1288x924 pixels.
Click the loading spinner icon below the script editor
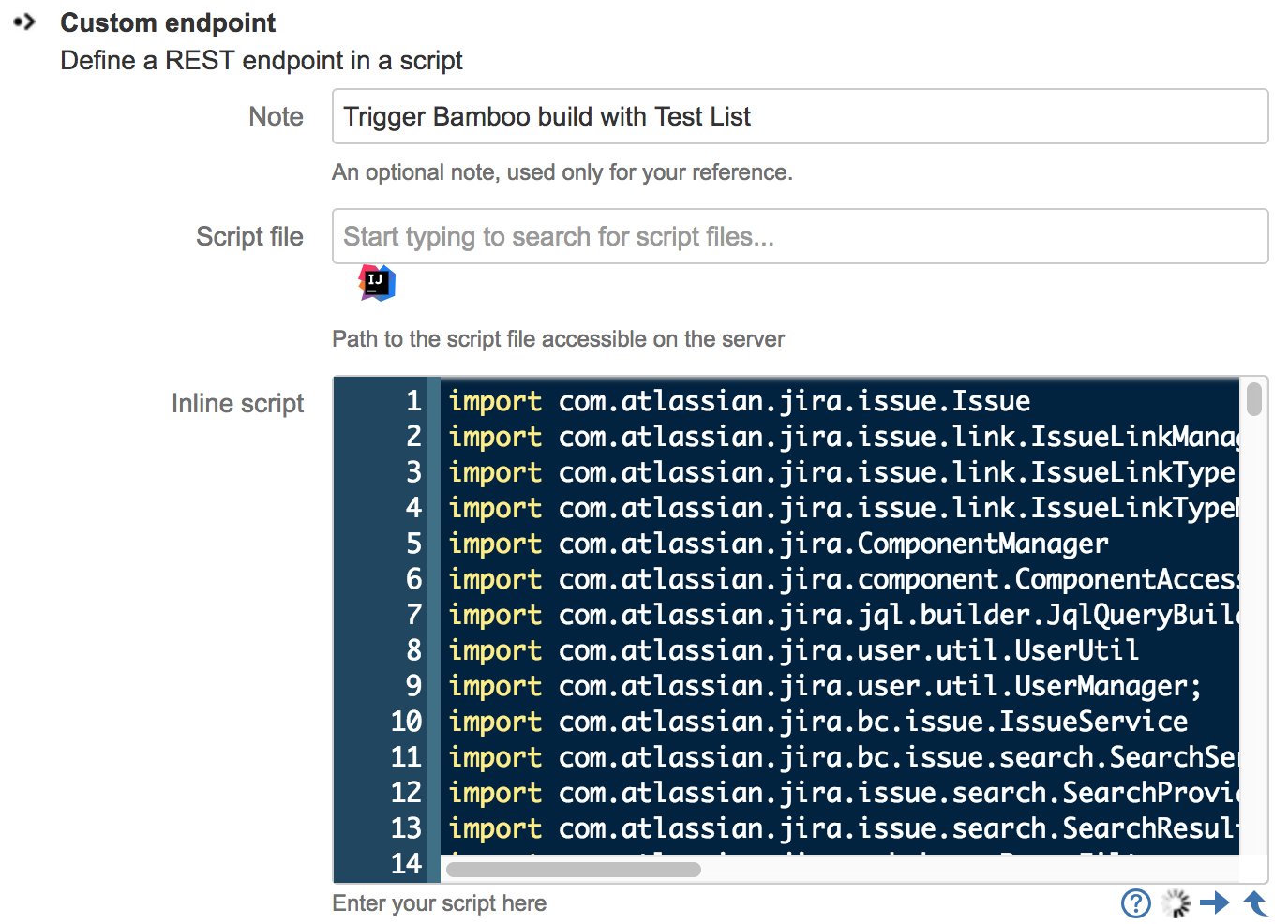(x=1176, y=903)
